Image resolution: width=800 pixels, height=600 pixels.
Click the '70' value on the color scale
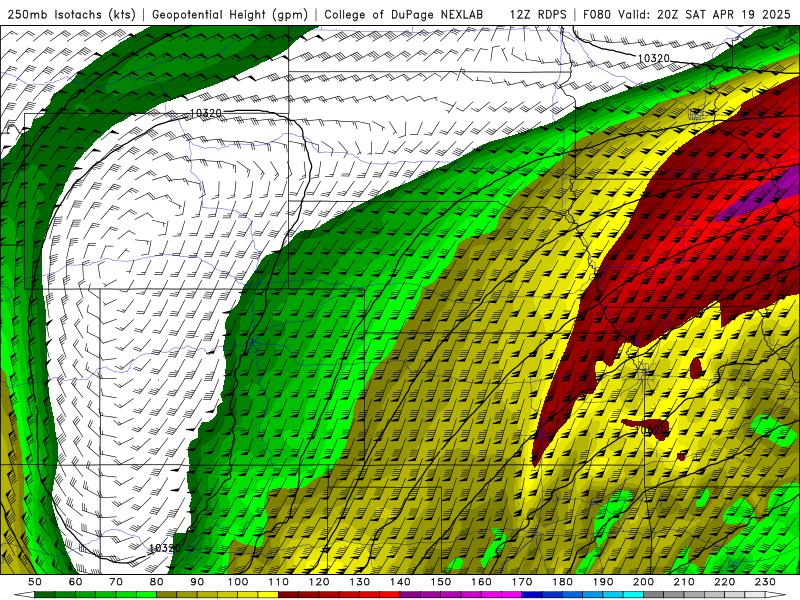[116, 582]
